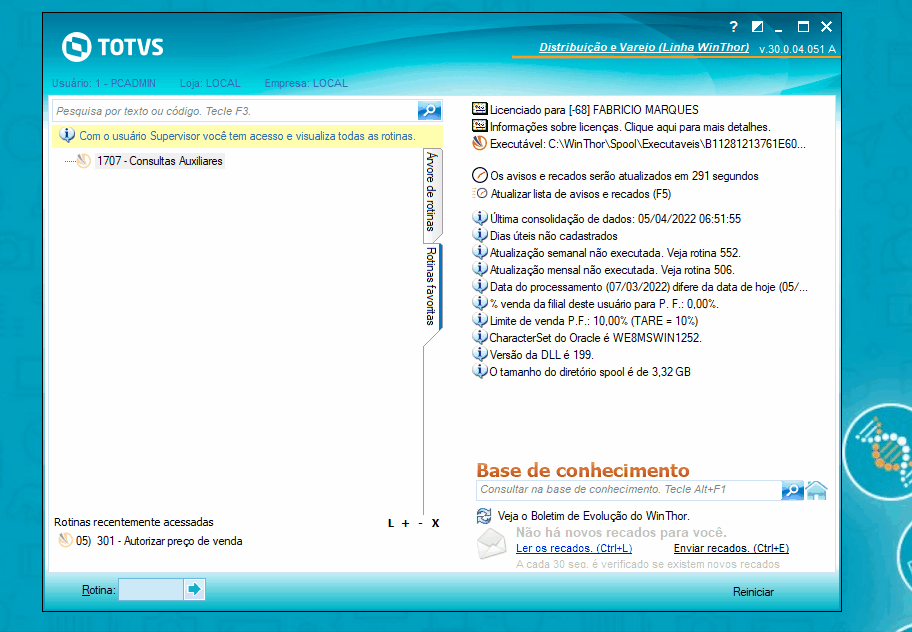
Task: Click the help question mark icon
Action: point(733,27)
